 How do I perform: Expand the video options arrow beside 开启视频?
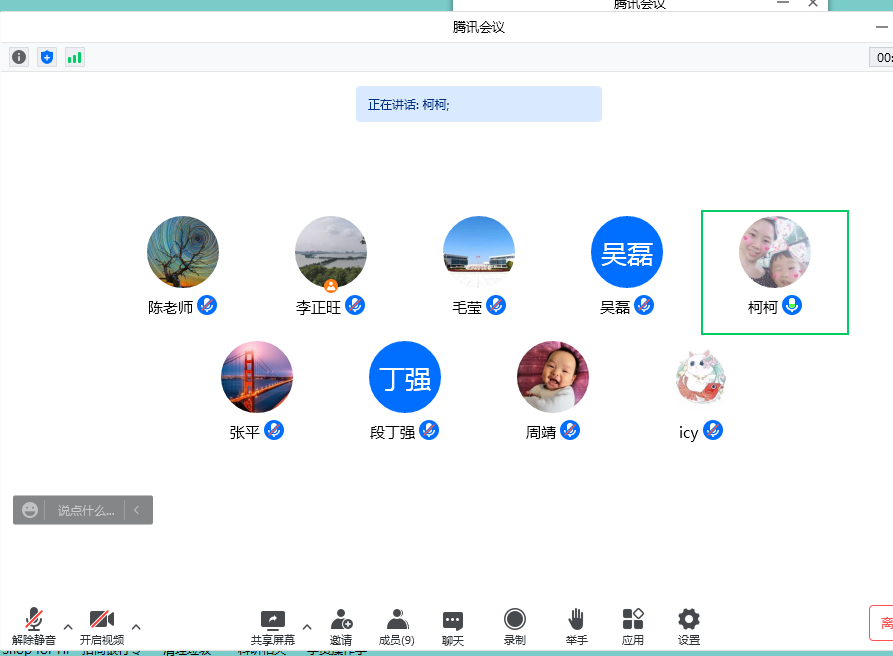136,627
